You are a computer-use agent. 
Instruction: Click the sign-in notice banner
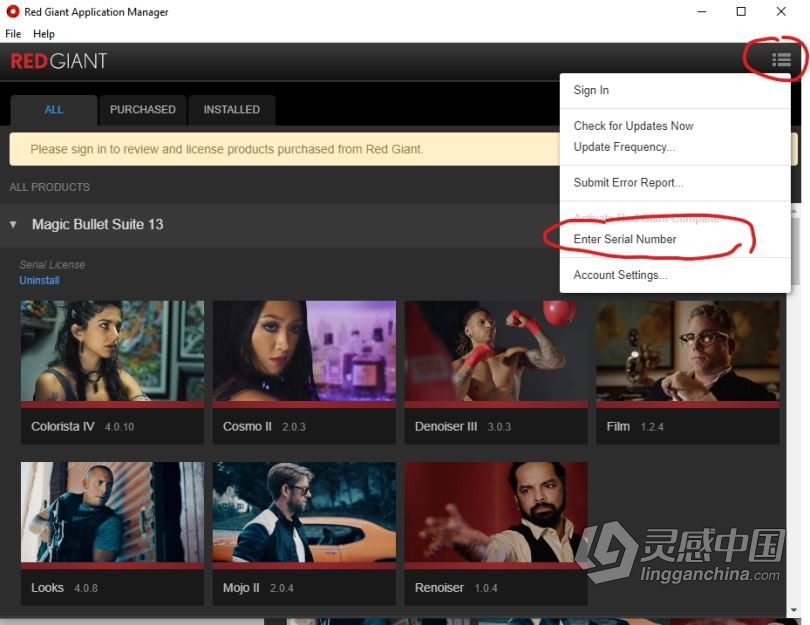[284, 149]
